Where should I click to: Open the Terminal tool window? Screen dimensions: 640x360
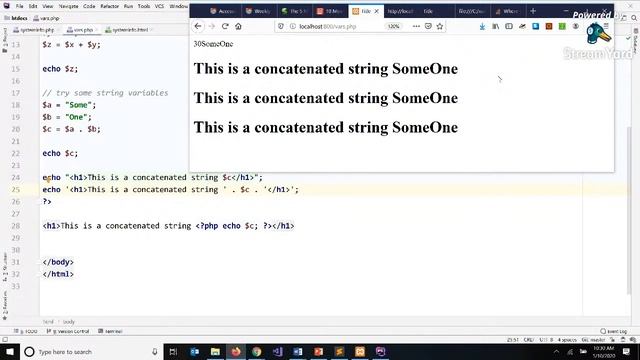point(111,331)
